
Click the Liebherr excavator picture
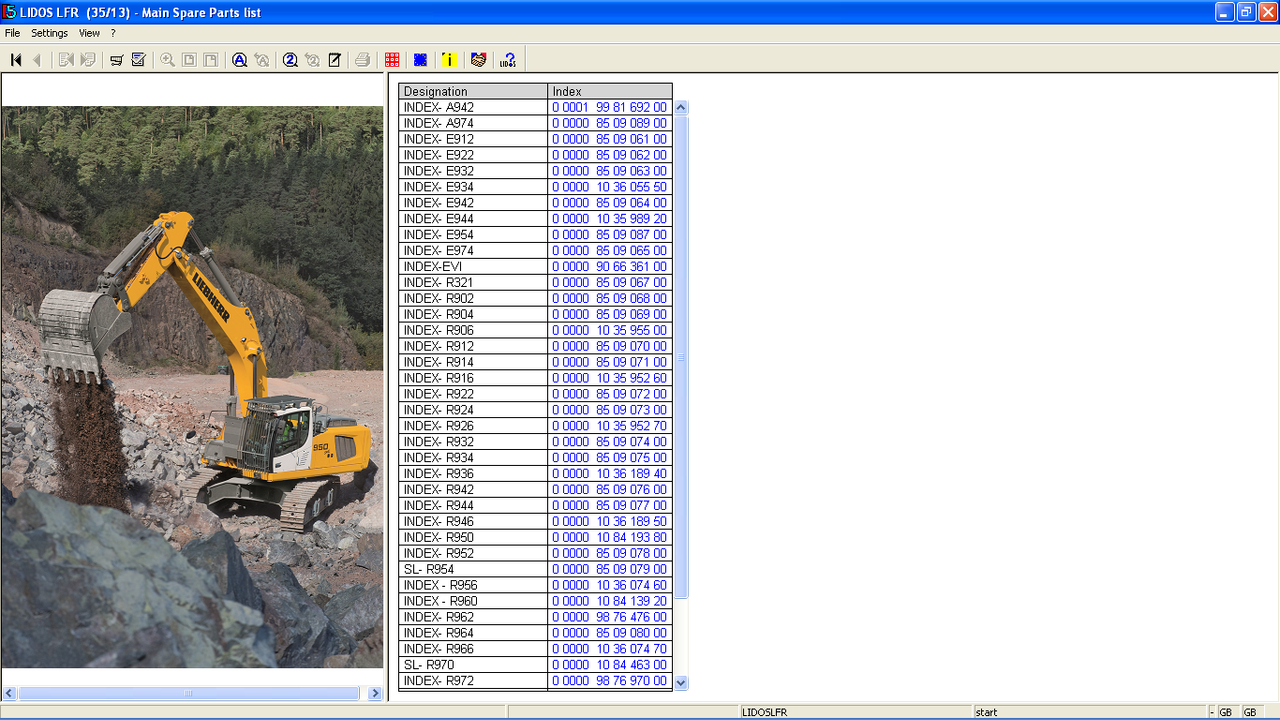pos(192,387)
